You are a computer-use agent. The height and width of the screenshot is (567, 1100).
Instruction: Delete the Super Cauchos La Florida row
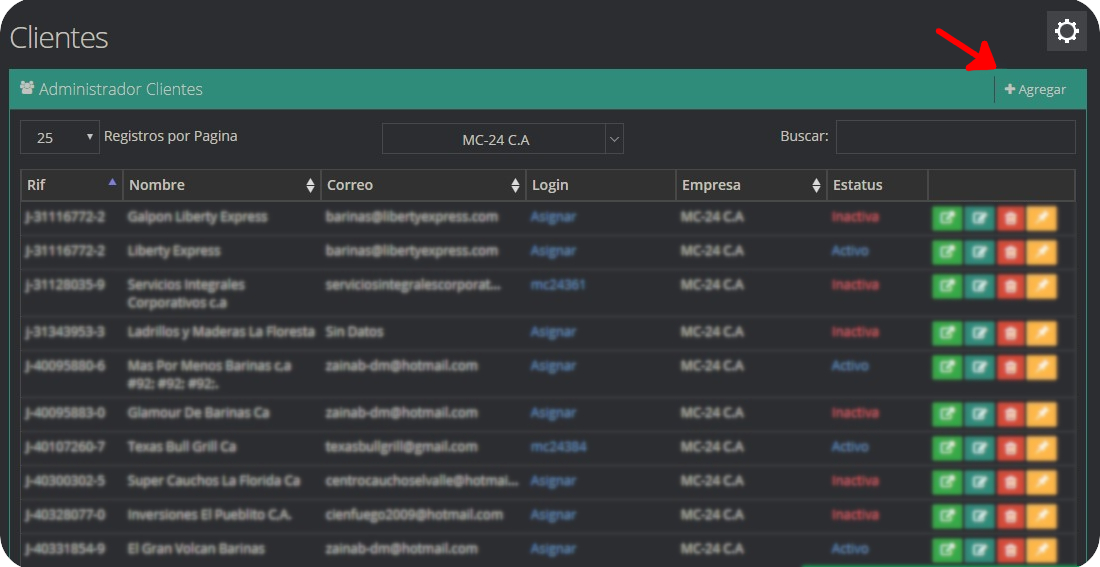1010,481
